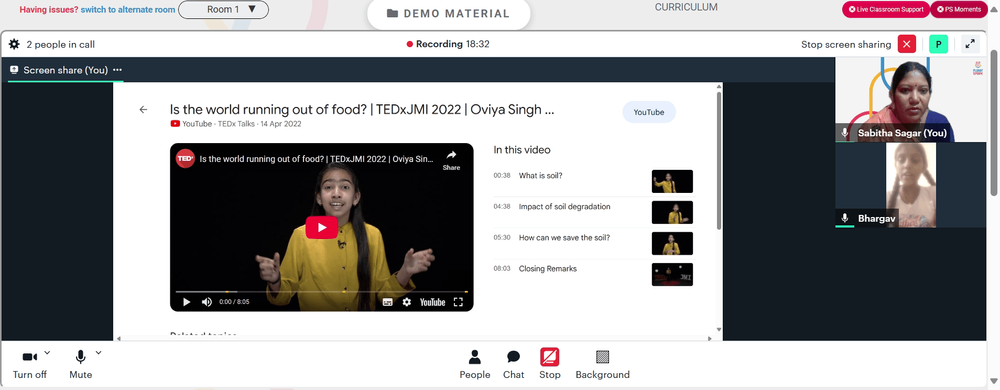Click the Stop screen share icon in bottom bar
This screenshot has width=1000, height=390.
tap(550, 357)
